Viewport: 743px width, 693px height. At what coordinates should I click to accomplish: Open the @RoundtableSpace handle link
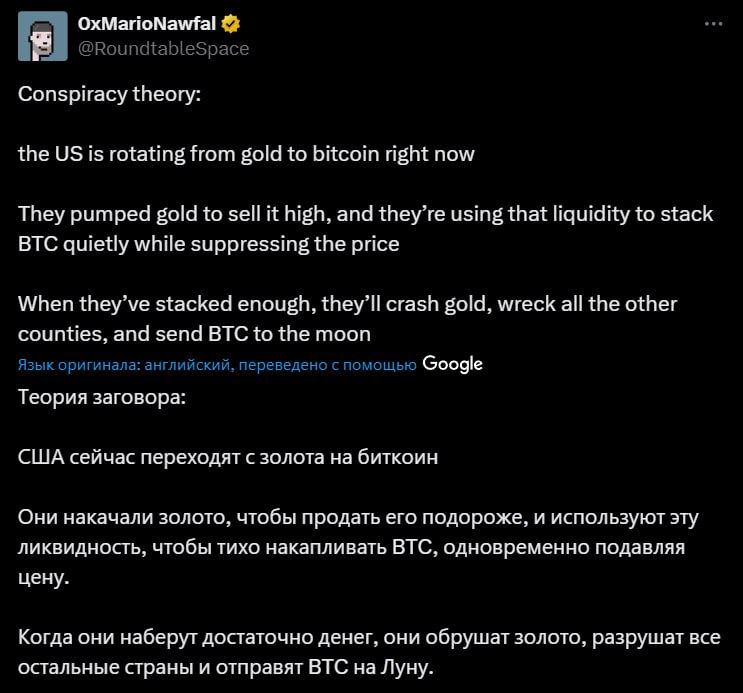click(x=163, y=47)
